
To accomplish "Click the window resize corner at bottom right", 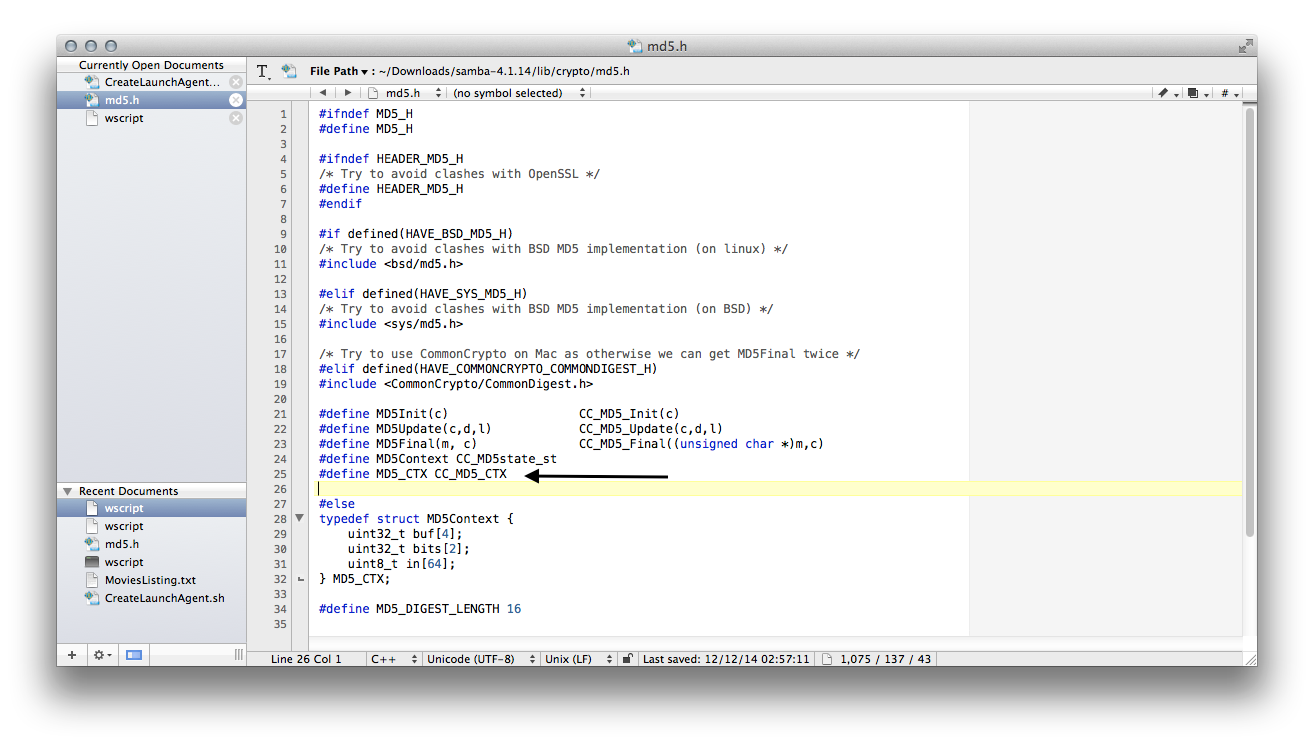I will 1249,658.
